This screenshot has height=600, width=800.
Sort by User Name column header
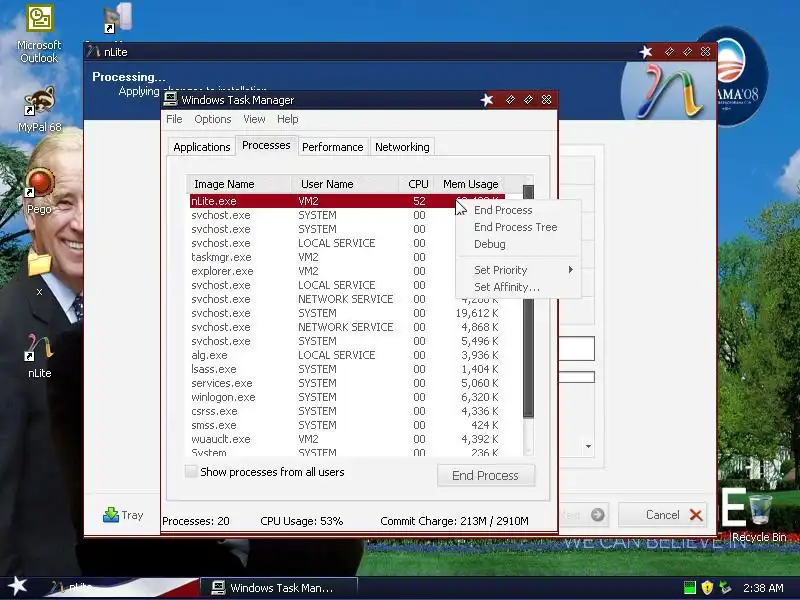point(345,184)
